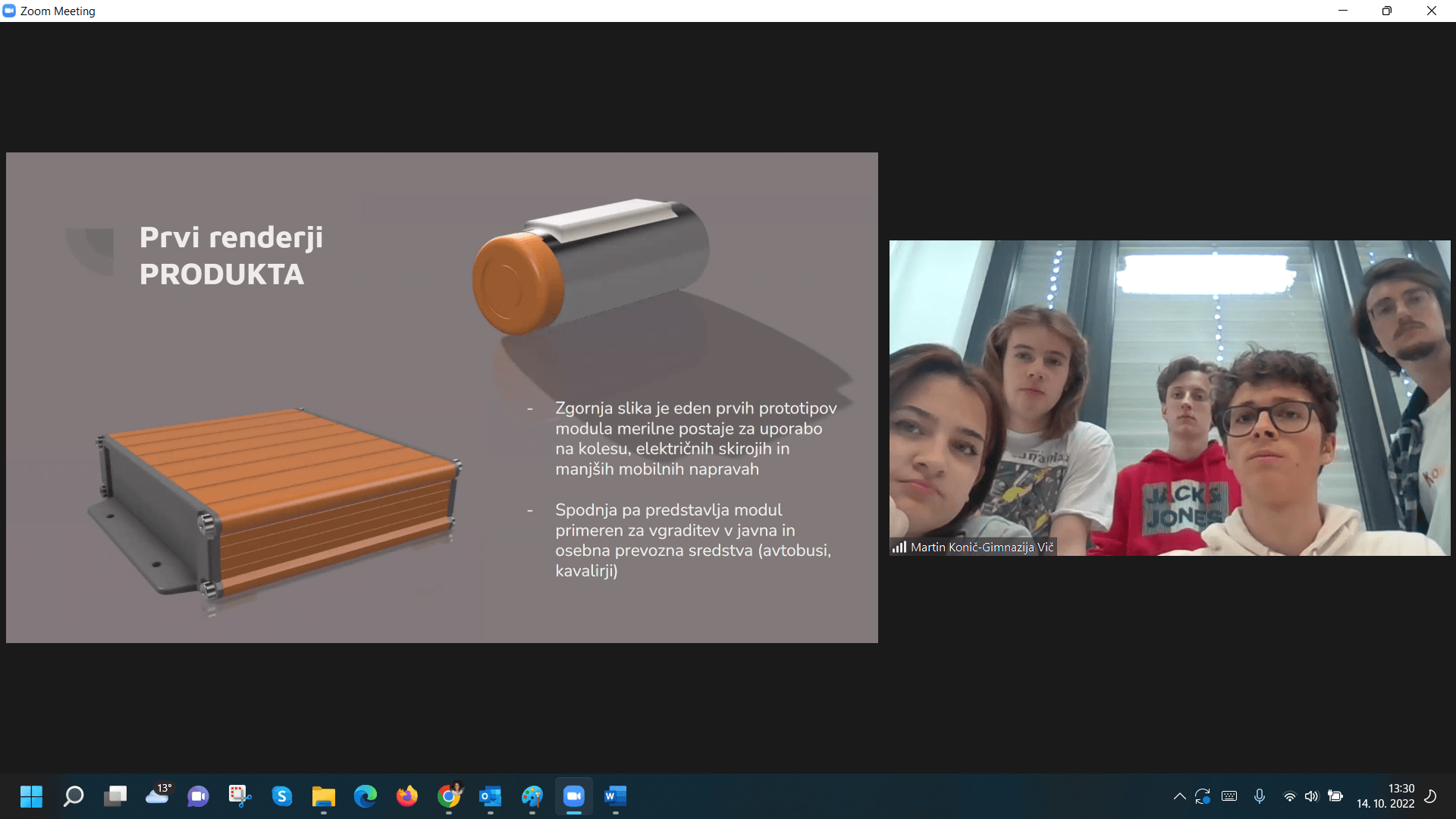
Task: Expand the hidden system tray icons chevron
Action: [x=1179, y=796]
